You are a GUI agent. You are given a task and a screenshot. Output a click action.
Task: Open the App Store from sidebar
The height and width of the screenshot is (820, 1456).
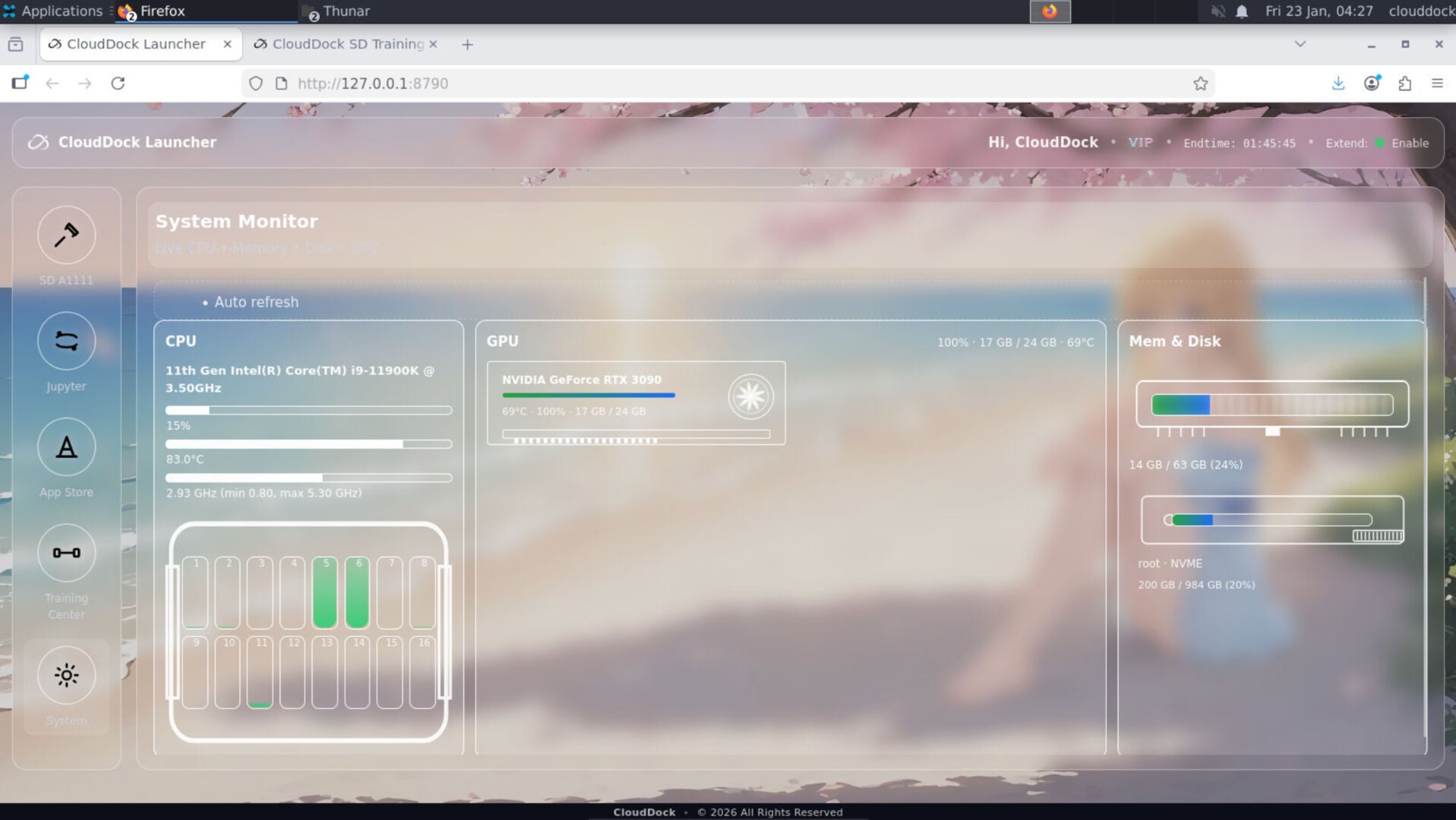(66, 447)
